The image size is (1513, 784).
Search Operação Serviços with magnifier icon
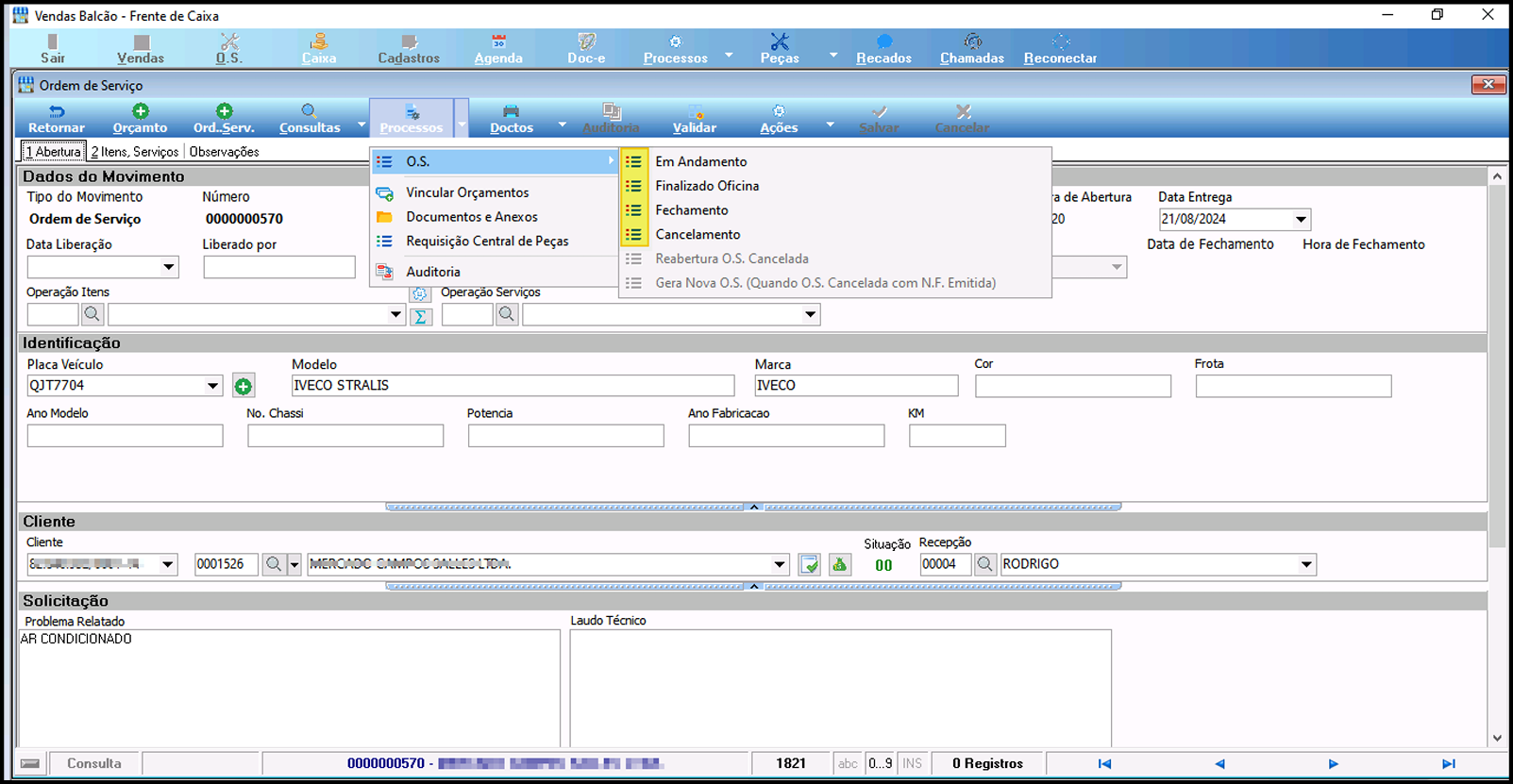(507, 314)
